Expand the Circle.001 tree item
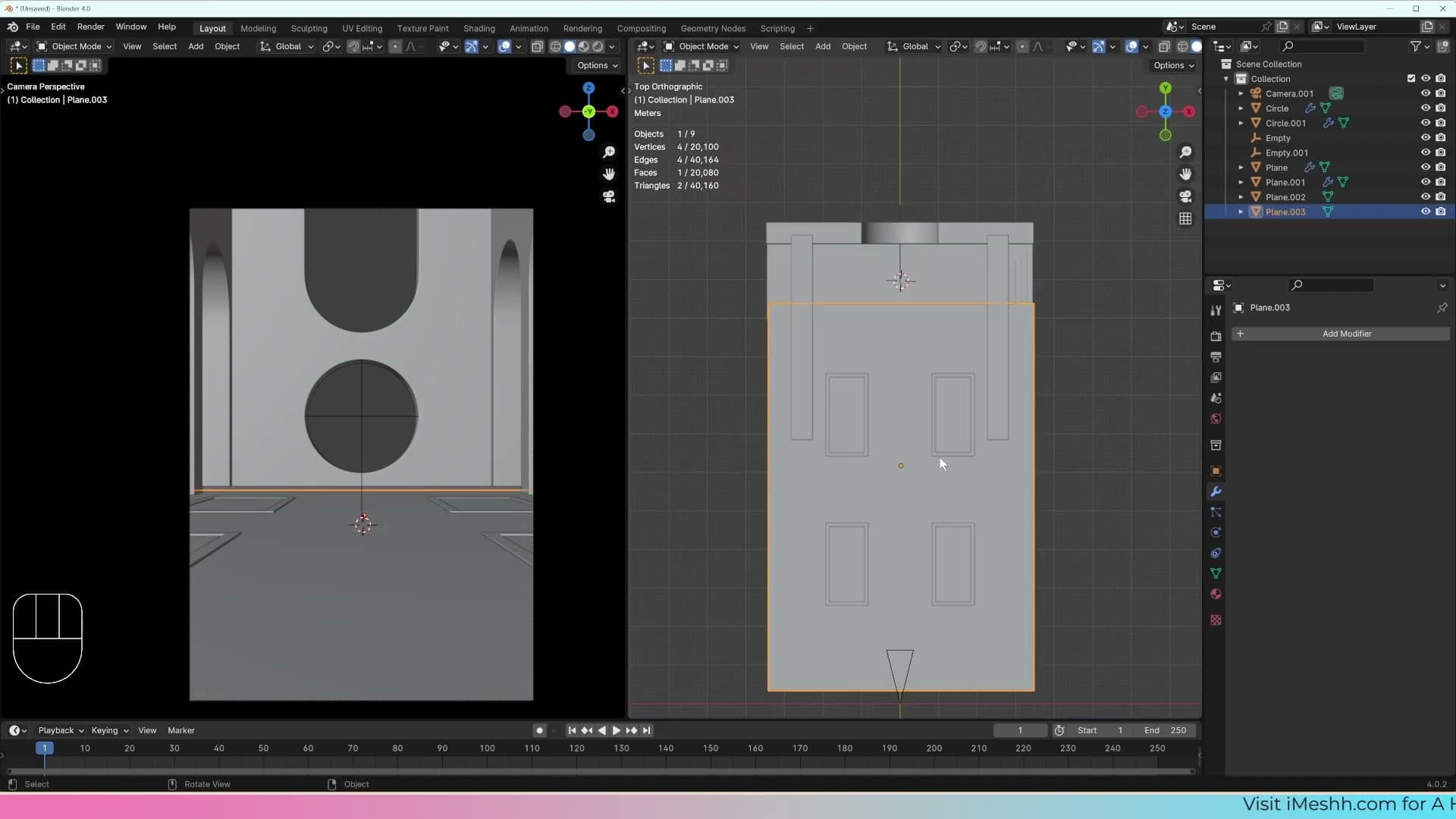 [x=1241, y=123]
